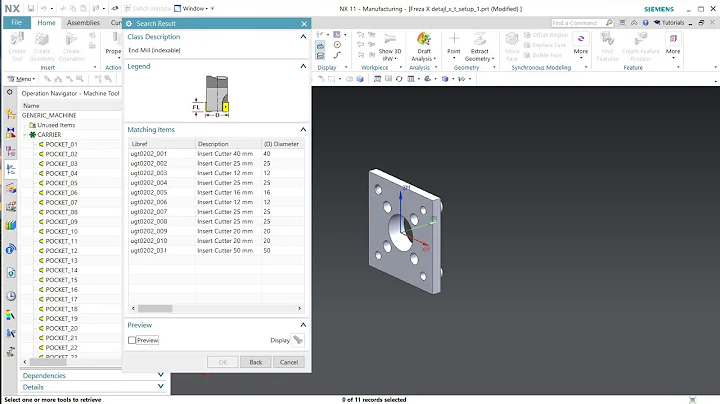Open the resource bar settings gear icon
Image resolution: width=720 pixels, height=404 pixels.
point(10,92)
